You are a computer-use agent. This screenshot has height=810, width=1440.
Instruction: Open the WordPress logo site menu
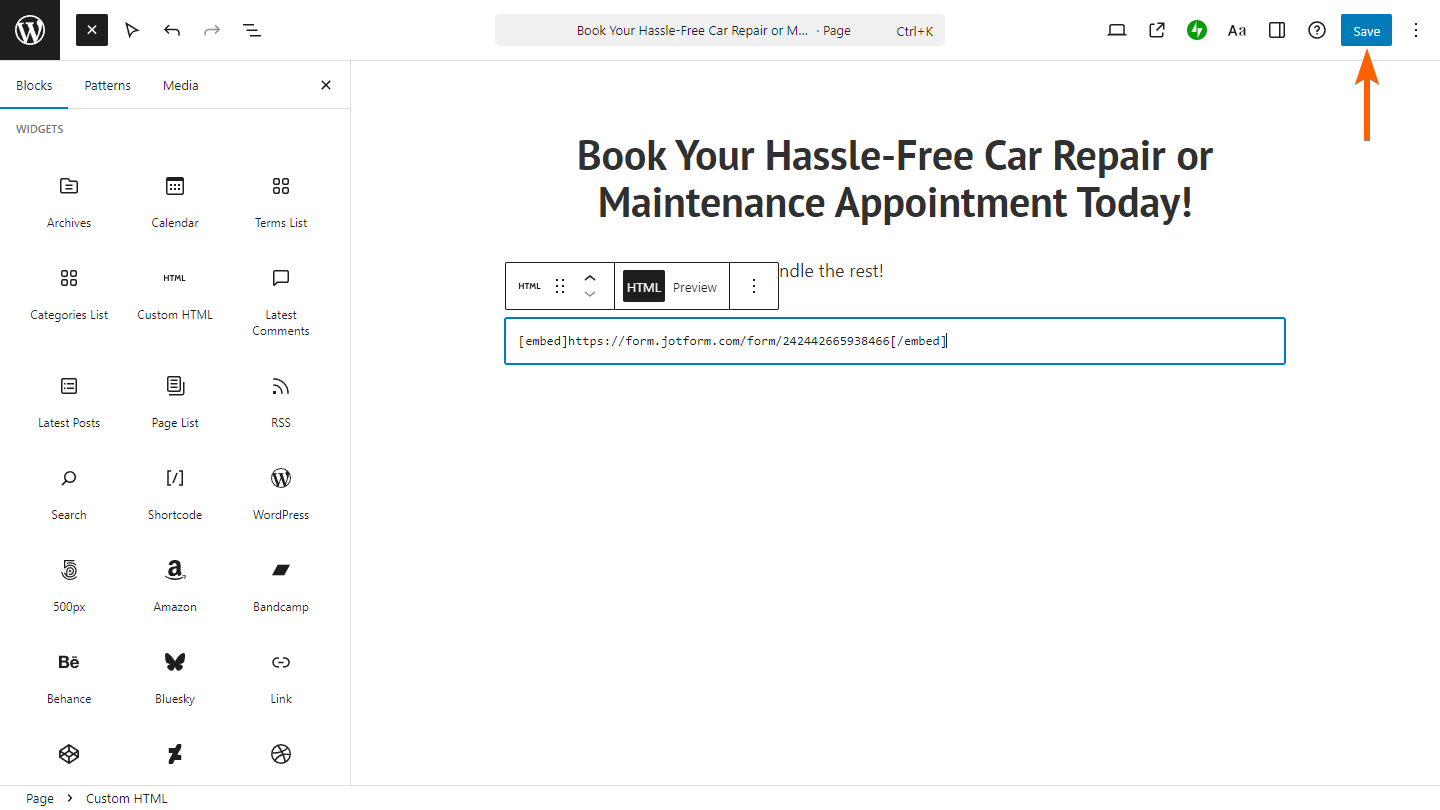30,30
